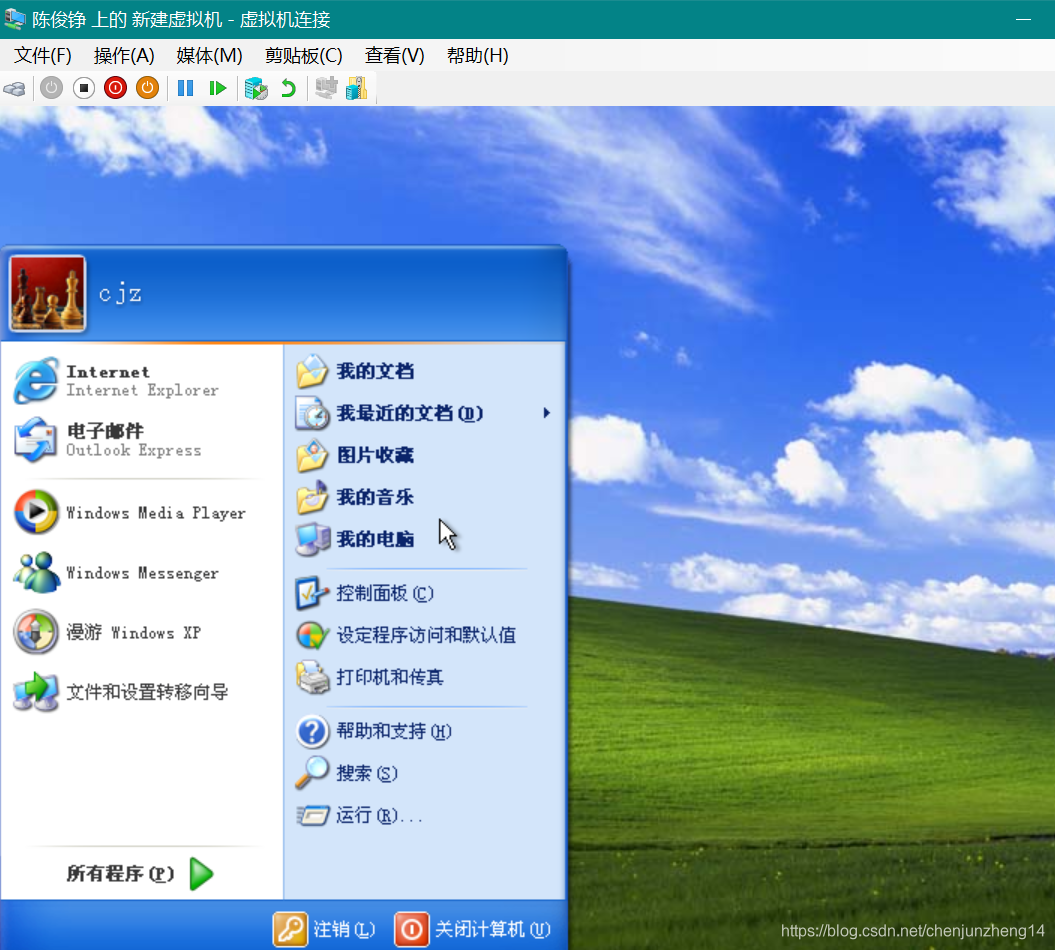The height and width of the screenshot is (950, 1055).
Task: Shut down the guest OS via red power icon
Action: point(115,88)
